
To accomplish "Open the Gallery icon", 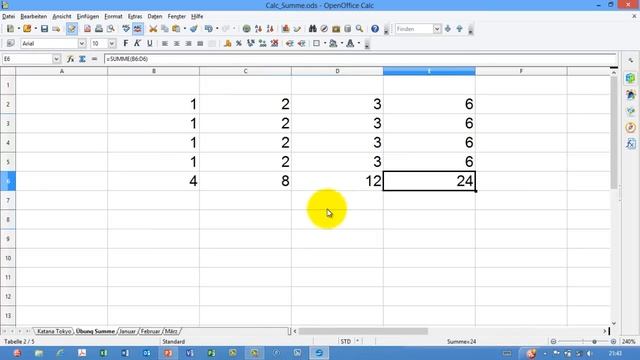I will coord(336,29).
